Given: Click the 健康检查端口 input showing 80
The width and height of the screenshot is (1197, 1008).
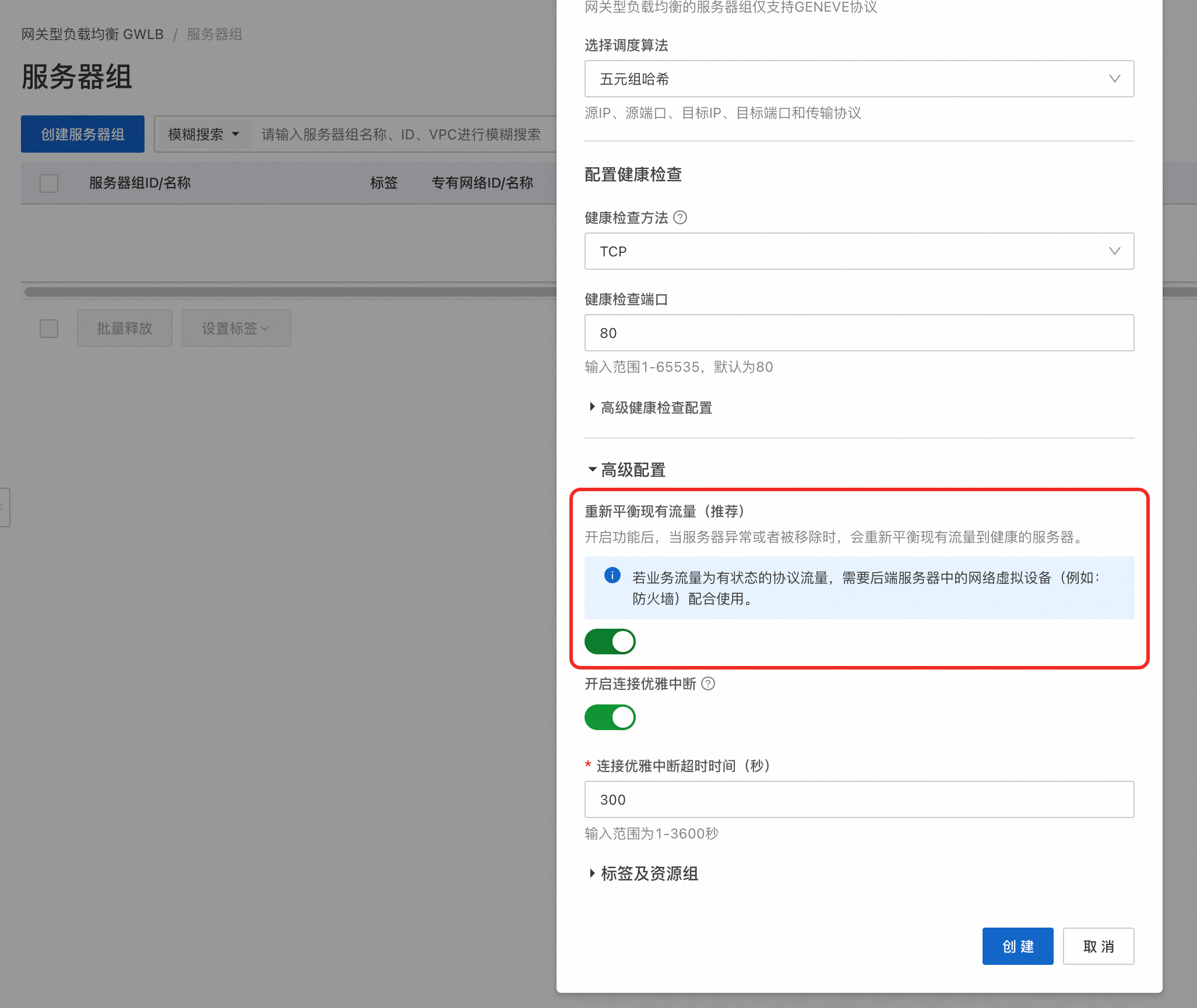Looking at the screenshot, I should pos(859,333).
